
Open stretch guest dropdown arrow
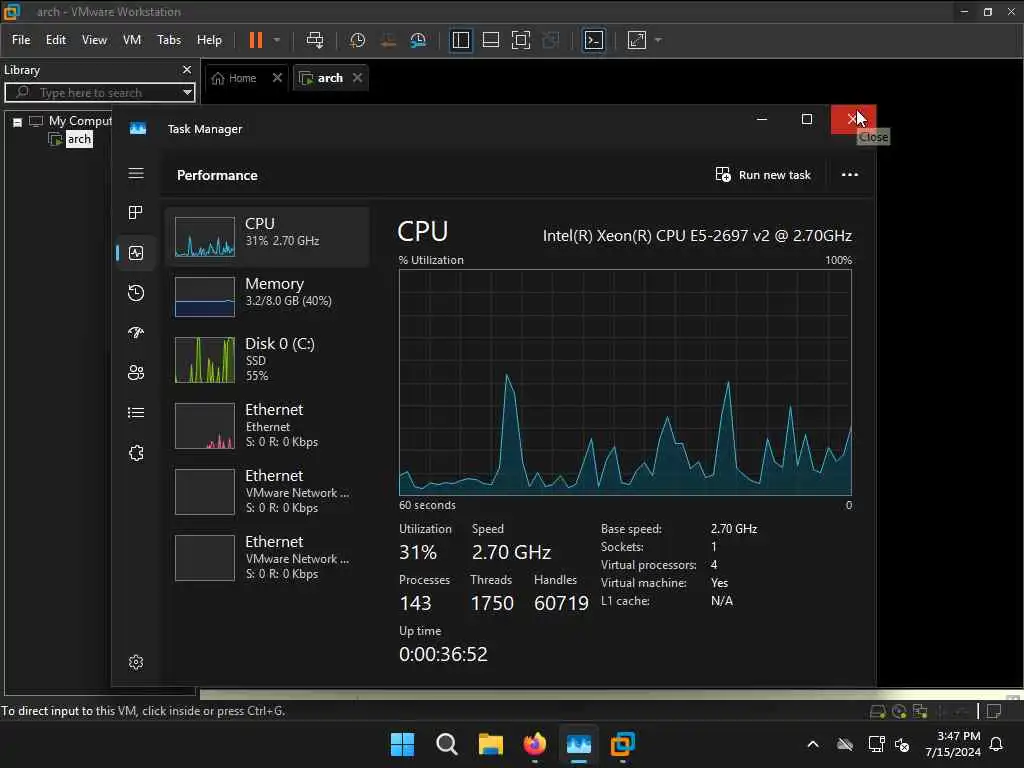click(658, 40)
